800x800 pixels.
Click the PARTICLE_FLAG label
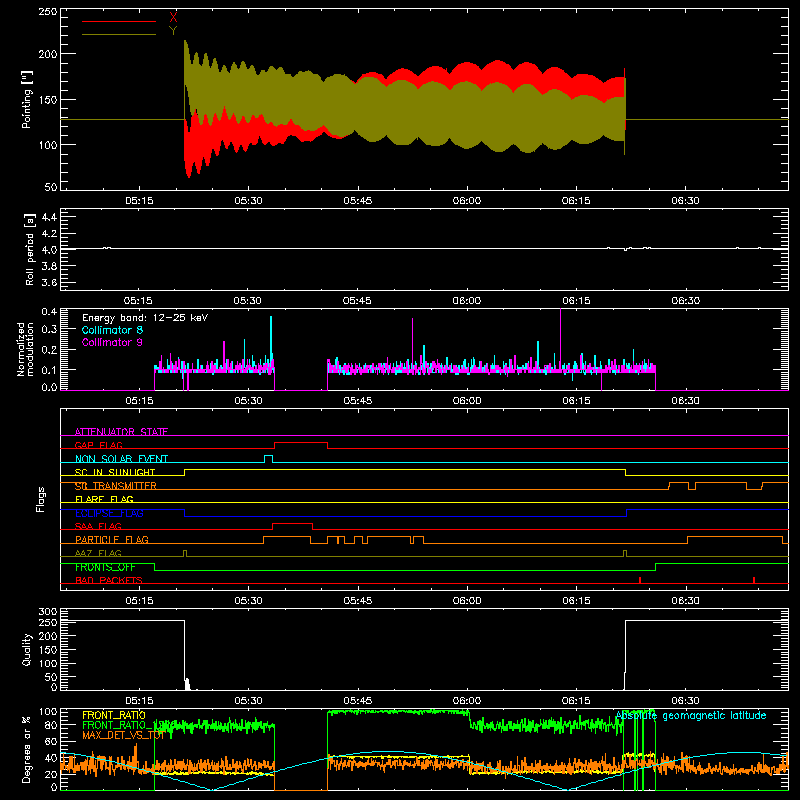pyautogui.click(x=112, y=540)
